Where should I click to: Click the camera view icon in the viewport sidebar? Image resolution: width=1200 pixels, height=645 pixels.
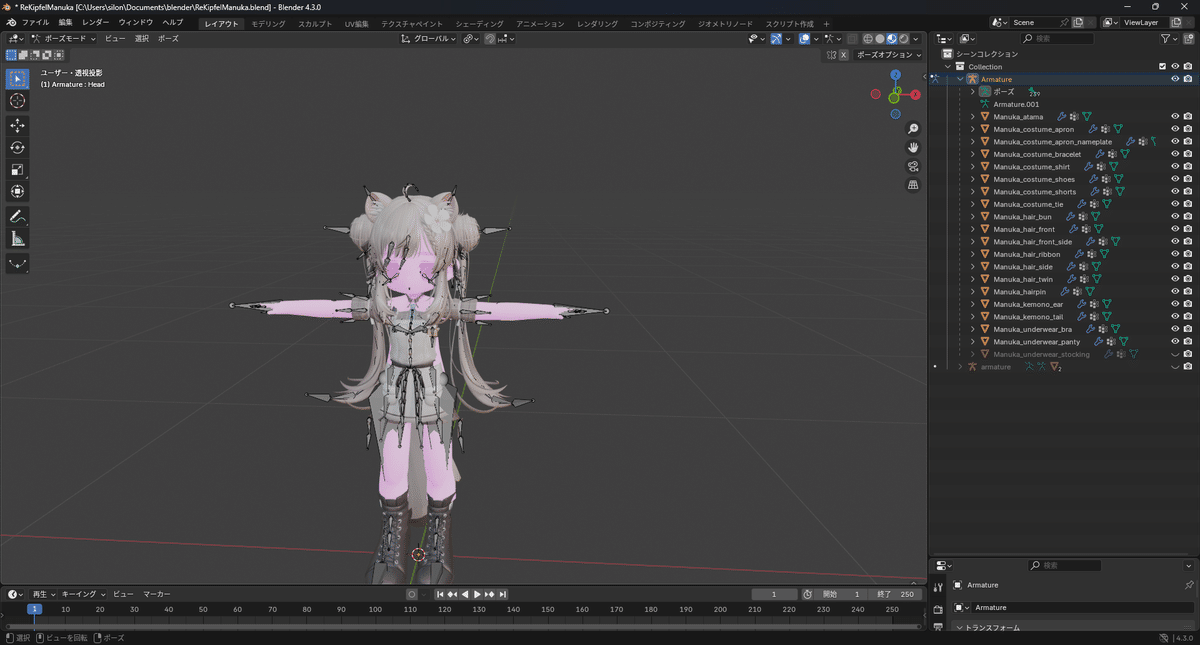(912, 167)
